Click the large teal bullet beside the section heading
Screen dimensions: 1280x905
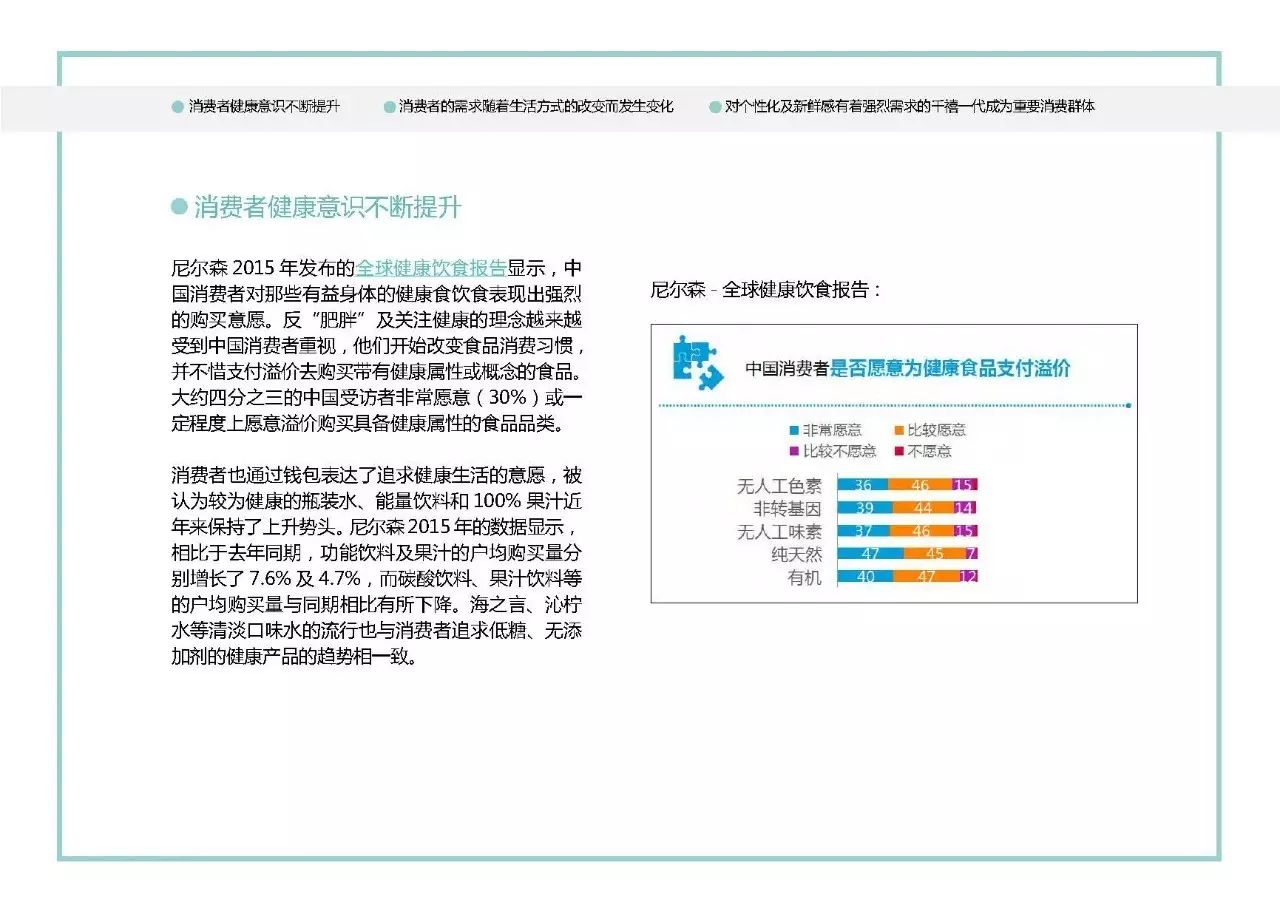180,207
